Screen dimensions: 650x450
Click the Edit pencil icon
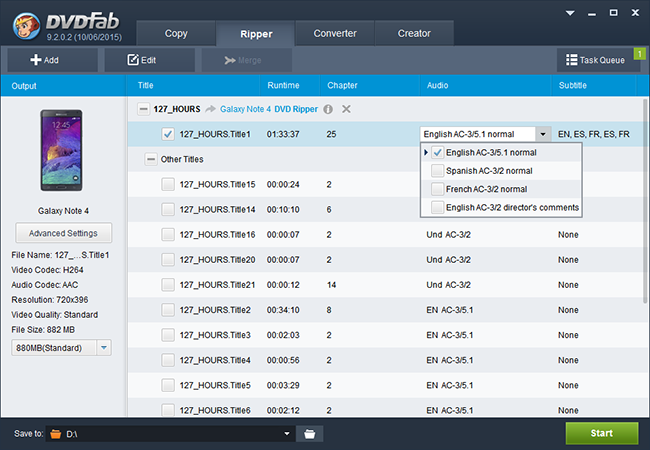pos(133,60)
